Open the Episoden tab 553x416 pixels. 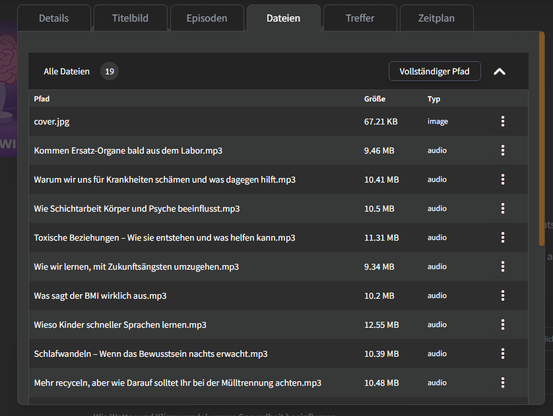tap(207, 18)
